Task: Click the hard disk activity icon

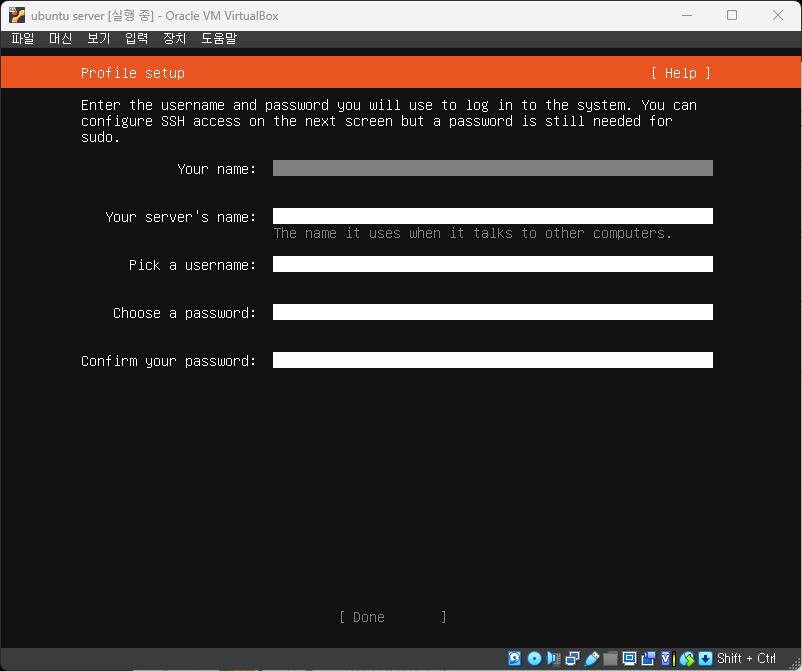Action: 515,658
